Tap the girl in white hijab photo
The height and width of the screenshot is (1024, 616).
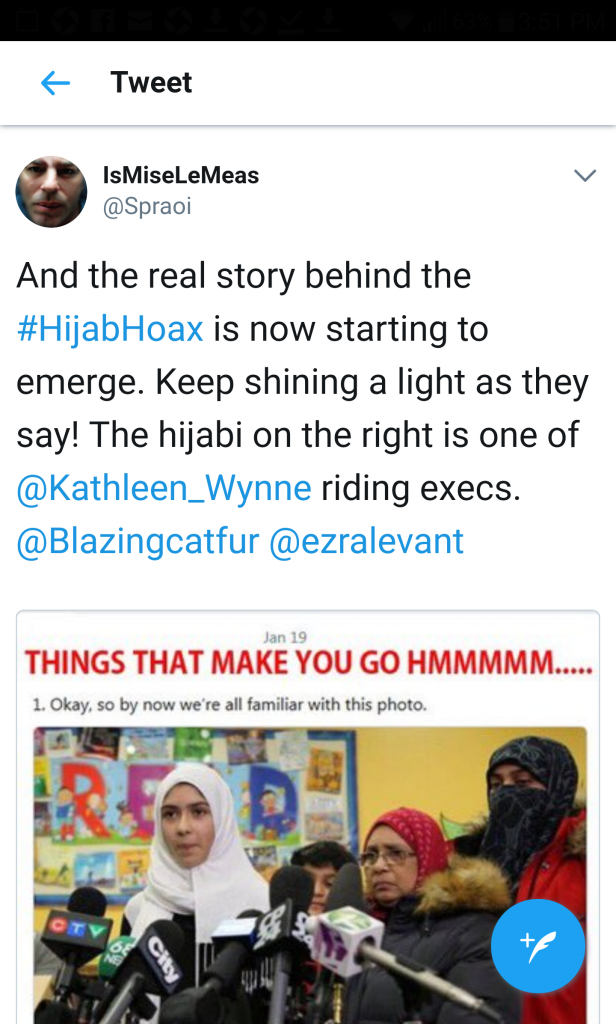point(192,830)
